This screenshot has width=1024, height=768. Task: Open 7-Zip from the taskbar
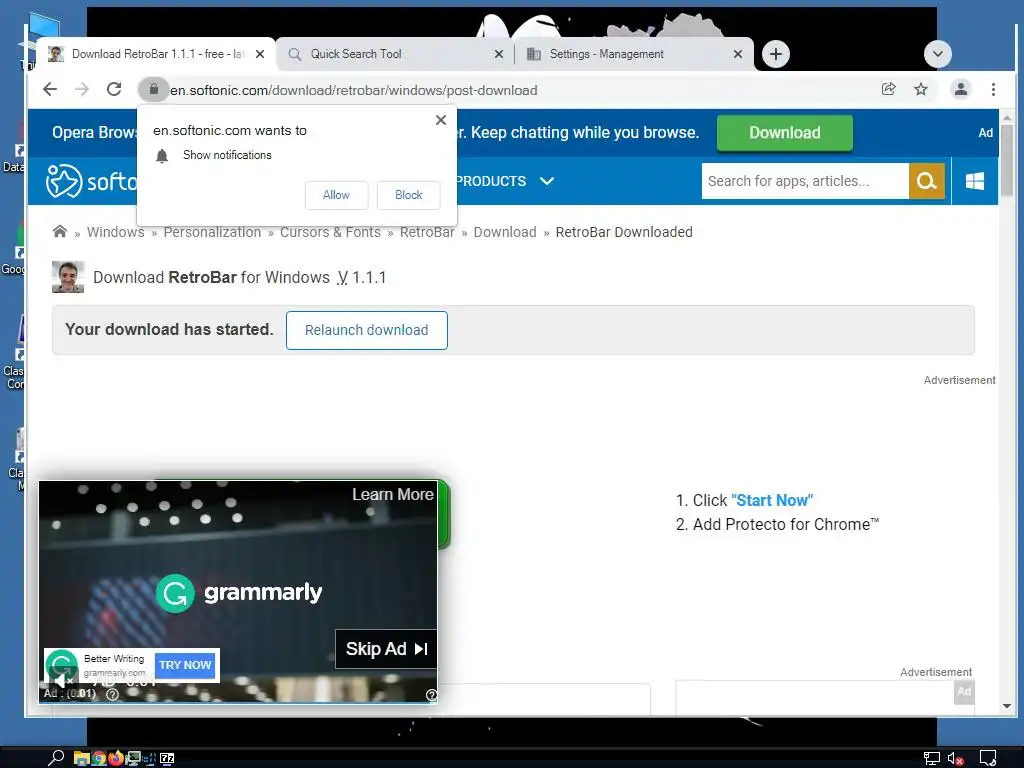pos(167,758)
